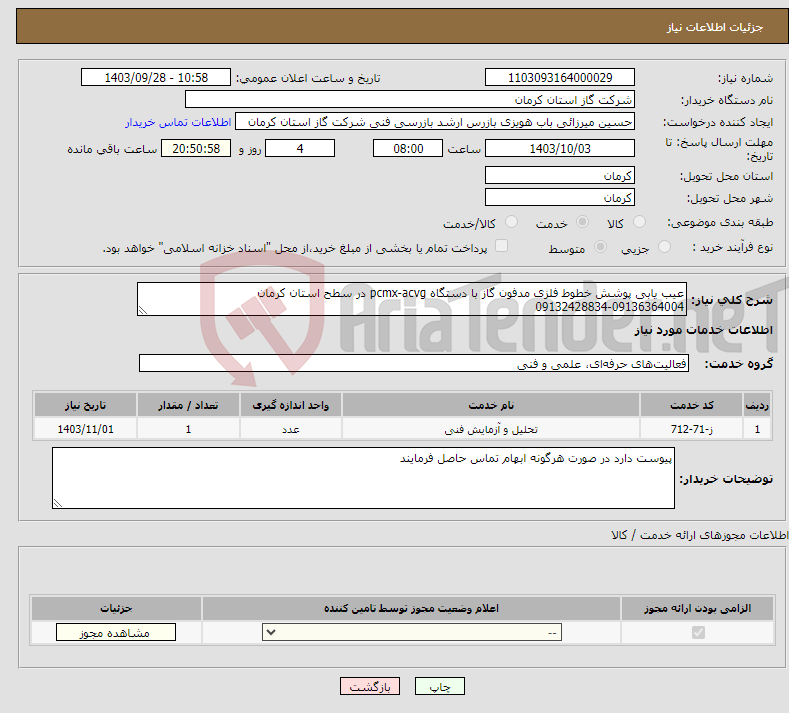Click the چاپ print button
The height and width of the screenshot is (713, 789).
point(439,686)
